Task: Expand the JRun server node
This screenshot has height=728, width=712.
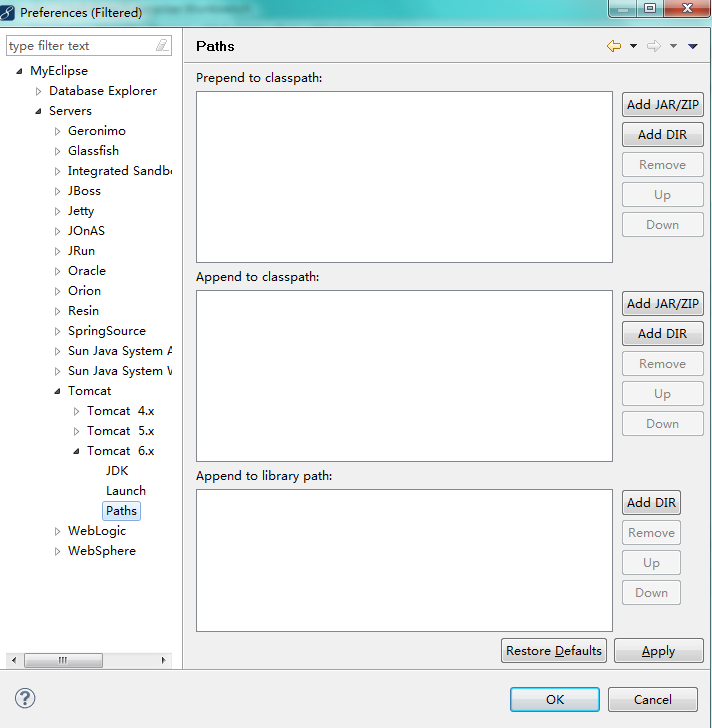Action: pos(57,251)
